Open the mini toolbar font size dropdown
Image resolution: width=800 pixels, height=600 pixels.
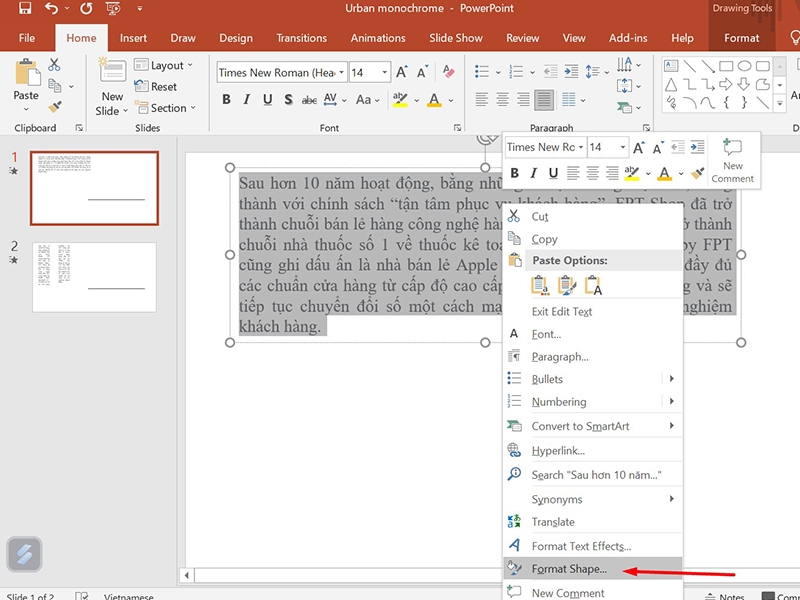coord(622,147)
